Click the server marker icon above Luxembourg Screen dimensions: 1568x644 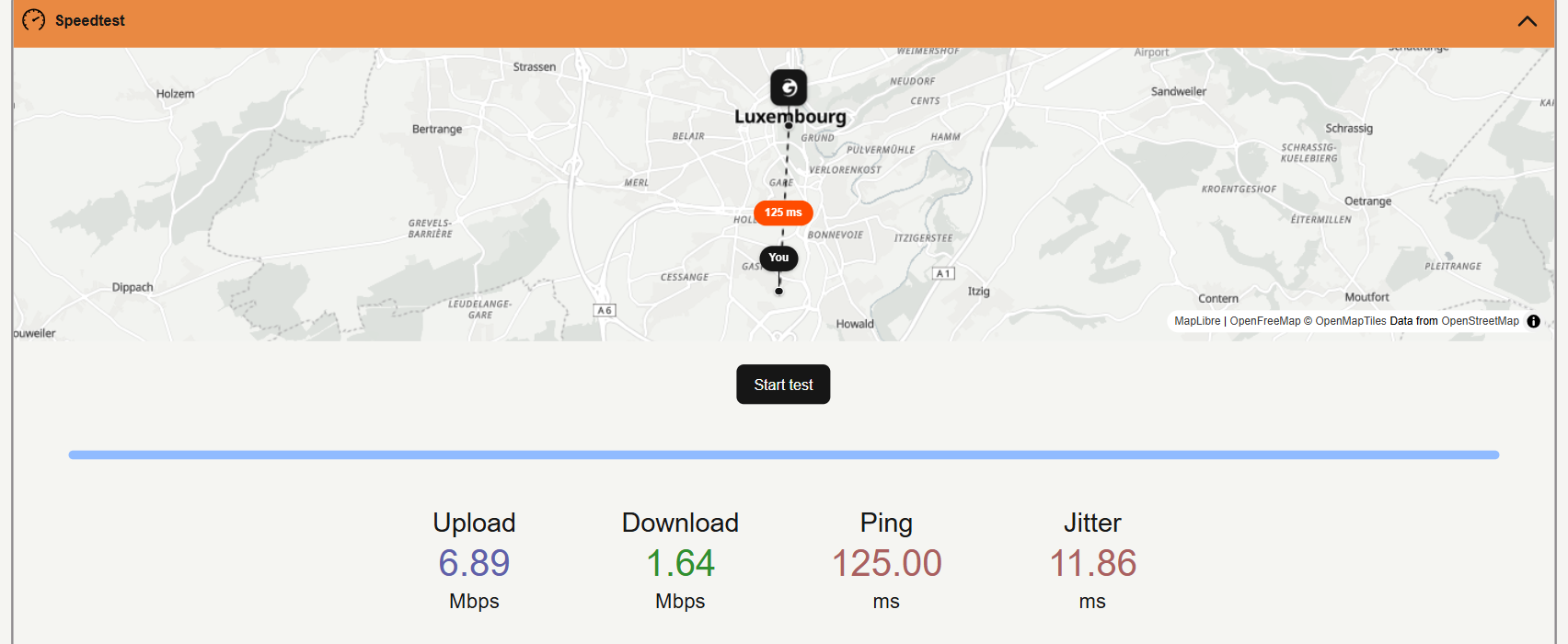point(789,87)
